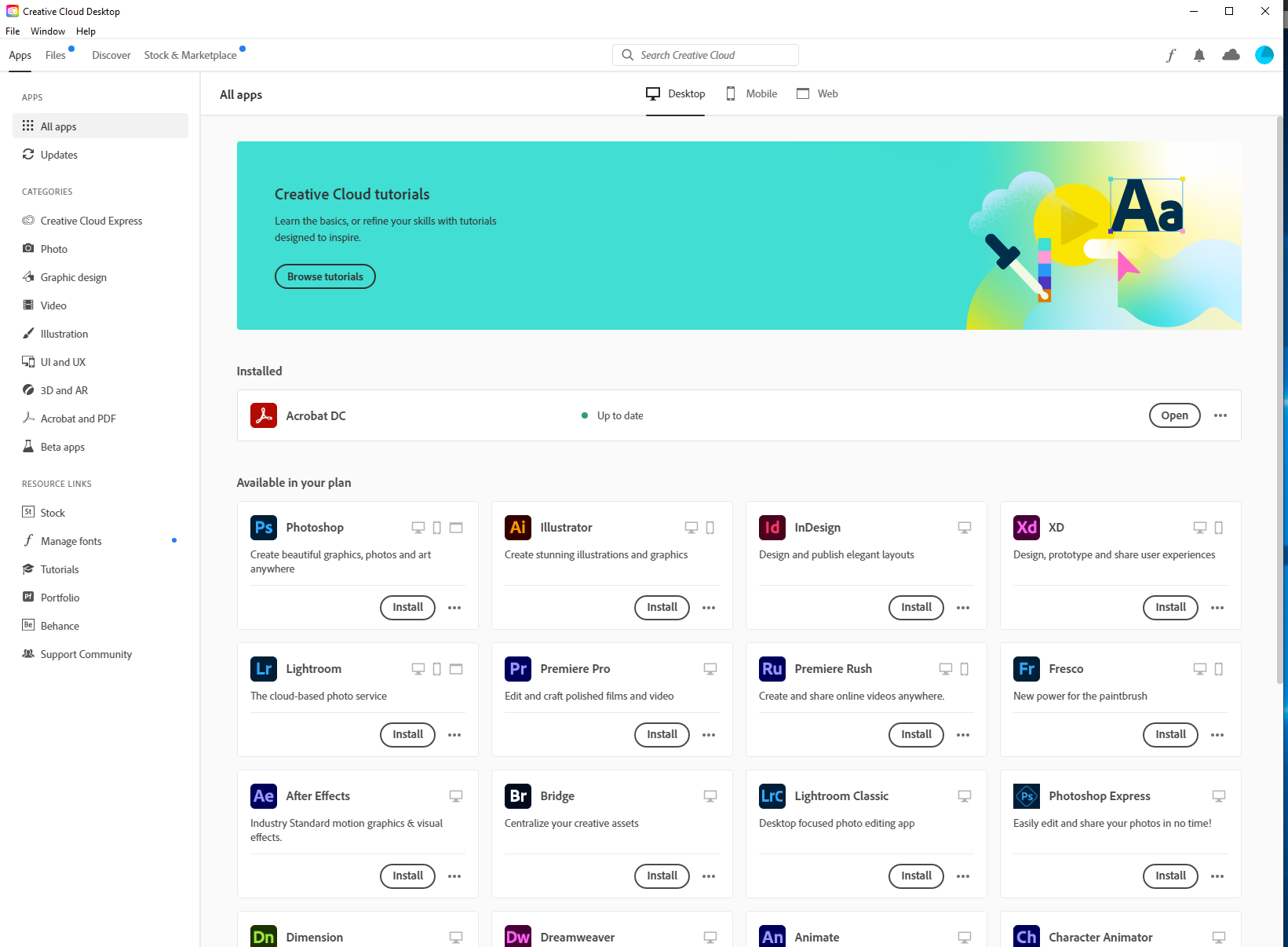This screenshot has height=947, width=1288.
Task: Select Graphic design category in sidebar
Action: 74,277
